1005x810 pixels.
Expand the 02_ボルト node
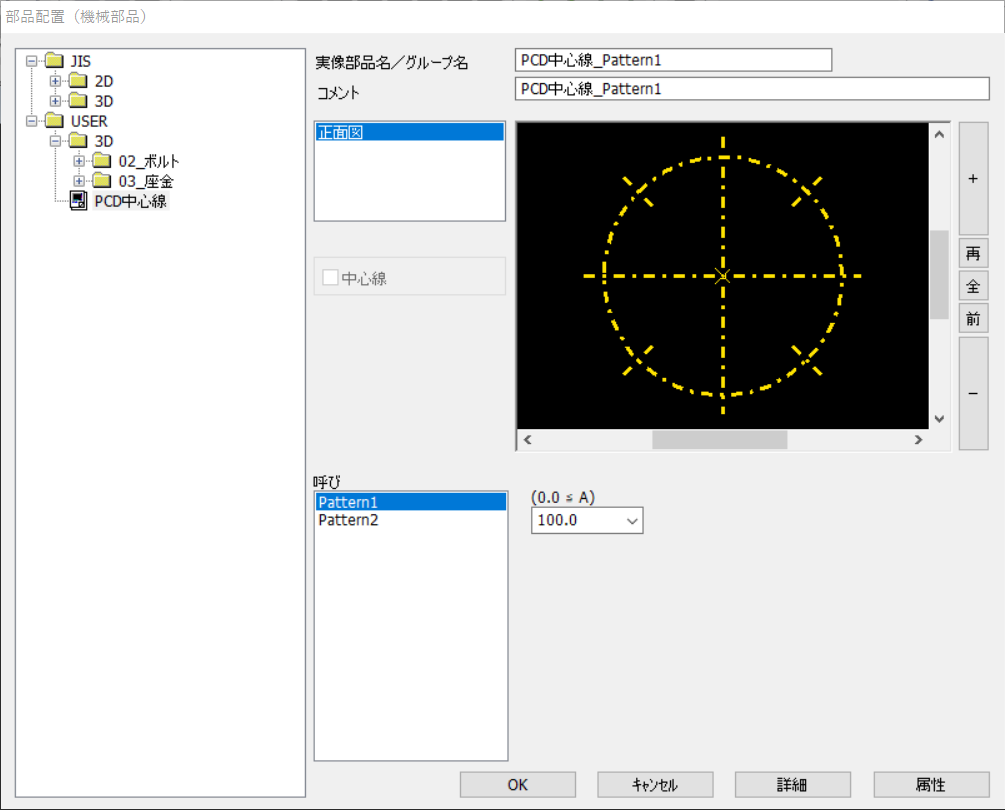79,161
